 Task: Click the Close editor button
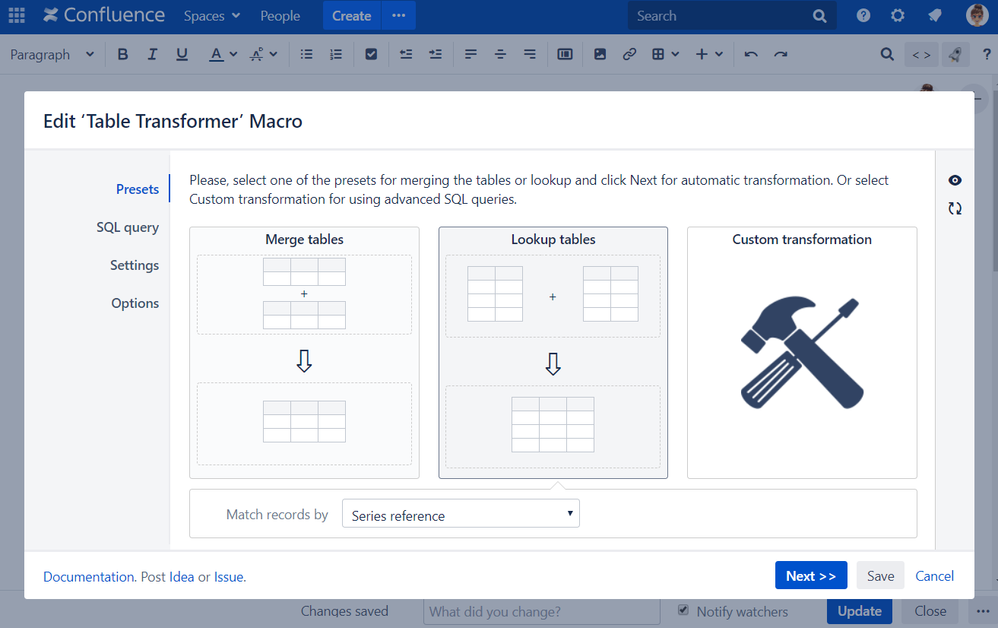(930, 611)
